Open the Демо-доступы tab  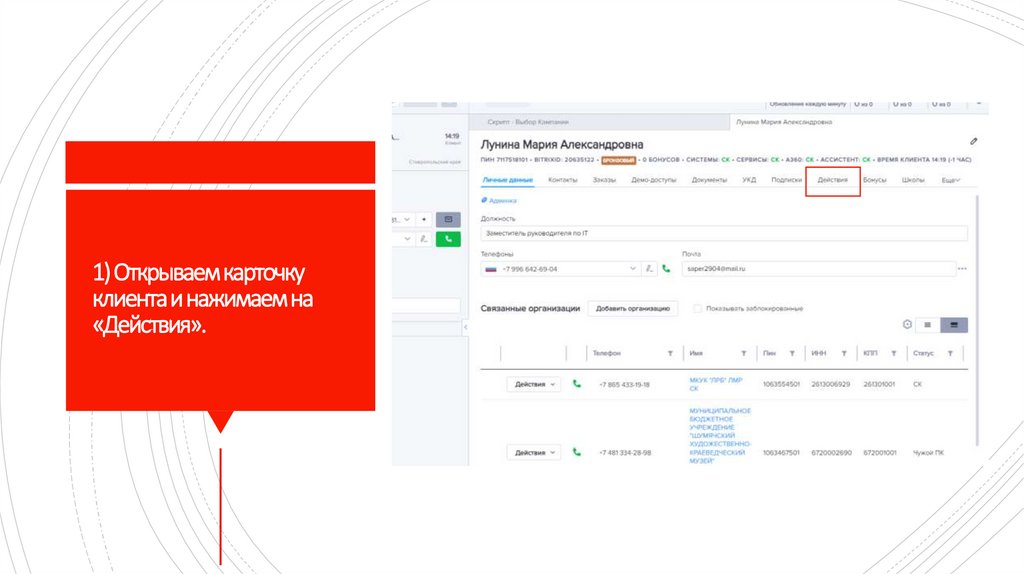click(x=654, y=180)
